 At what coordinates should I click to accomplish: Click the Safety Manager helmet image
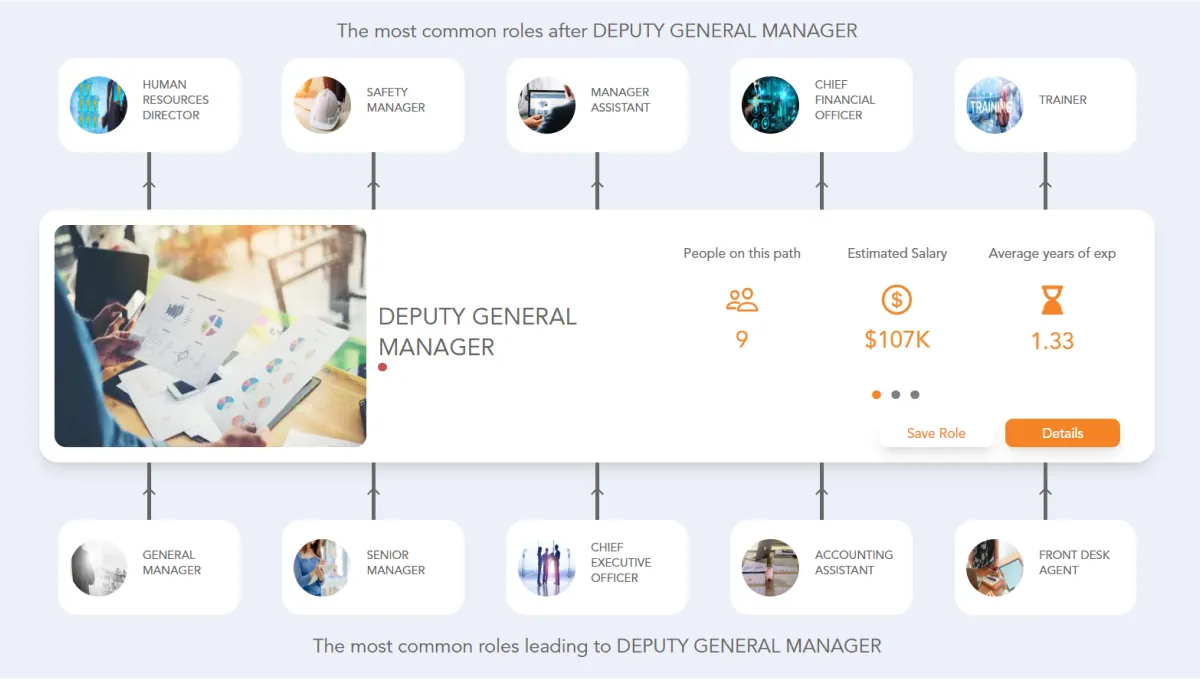[322, 105]
